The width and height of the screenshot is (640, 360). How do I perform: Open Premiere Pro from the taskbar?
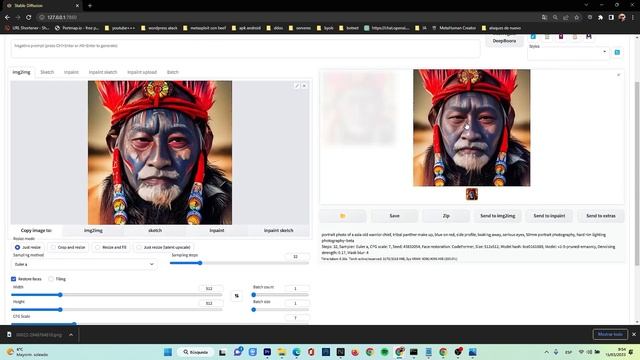tap(267, 352)
